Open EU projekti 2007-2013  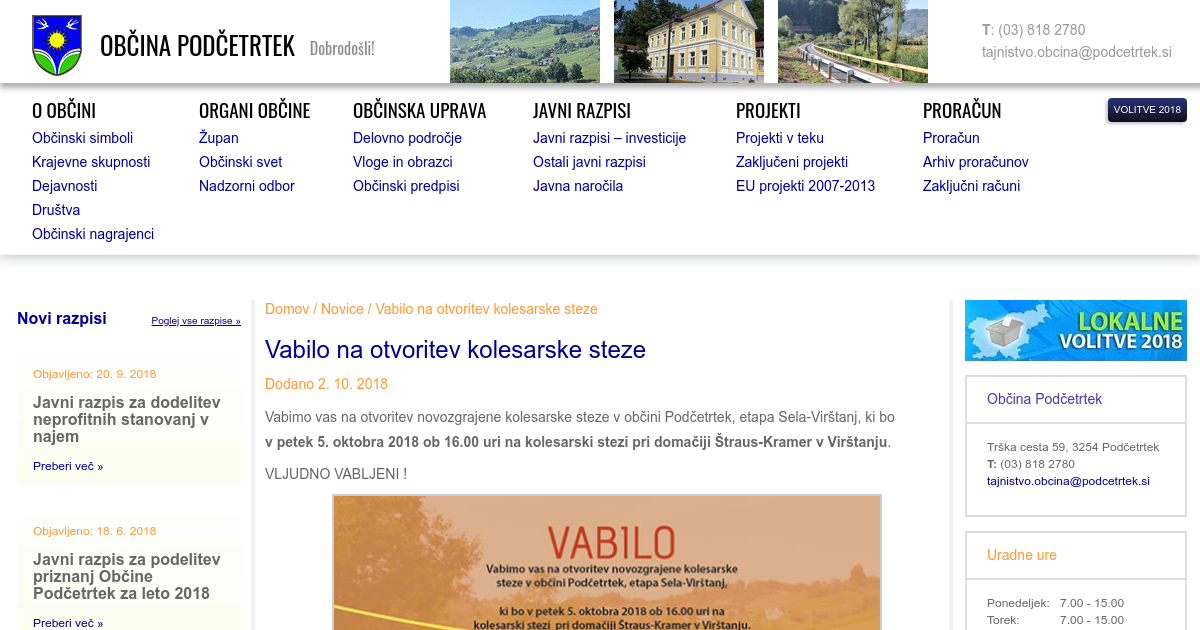(x=805, y=186)
